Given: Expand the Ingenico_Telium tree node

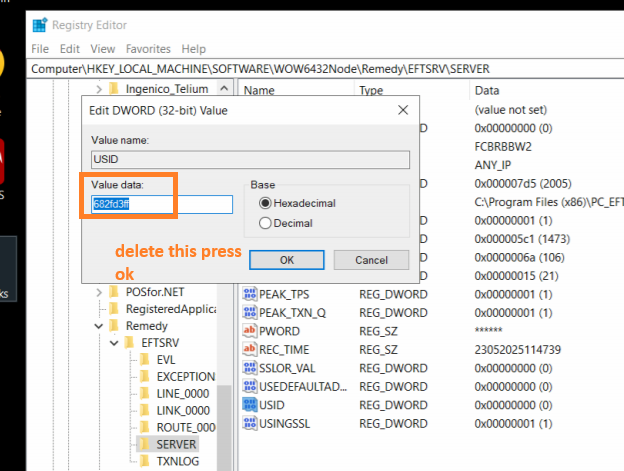Looking at the screenshot, I should (99, 89).
